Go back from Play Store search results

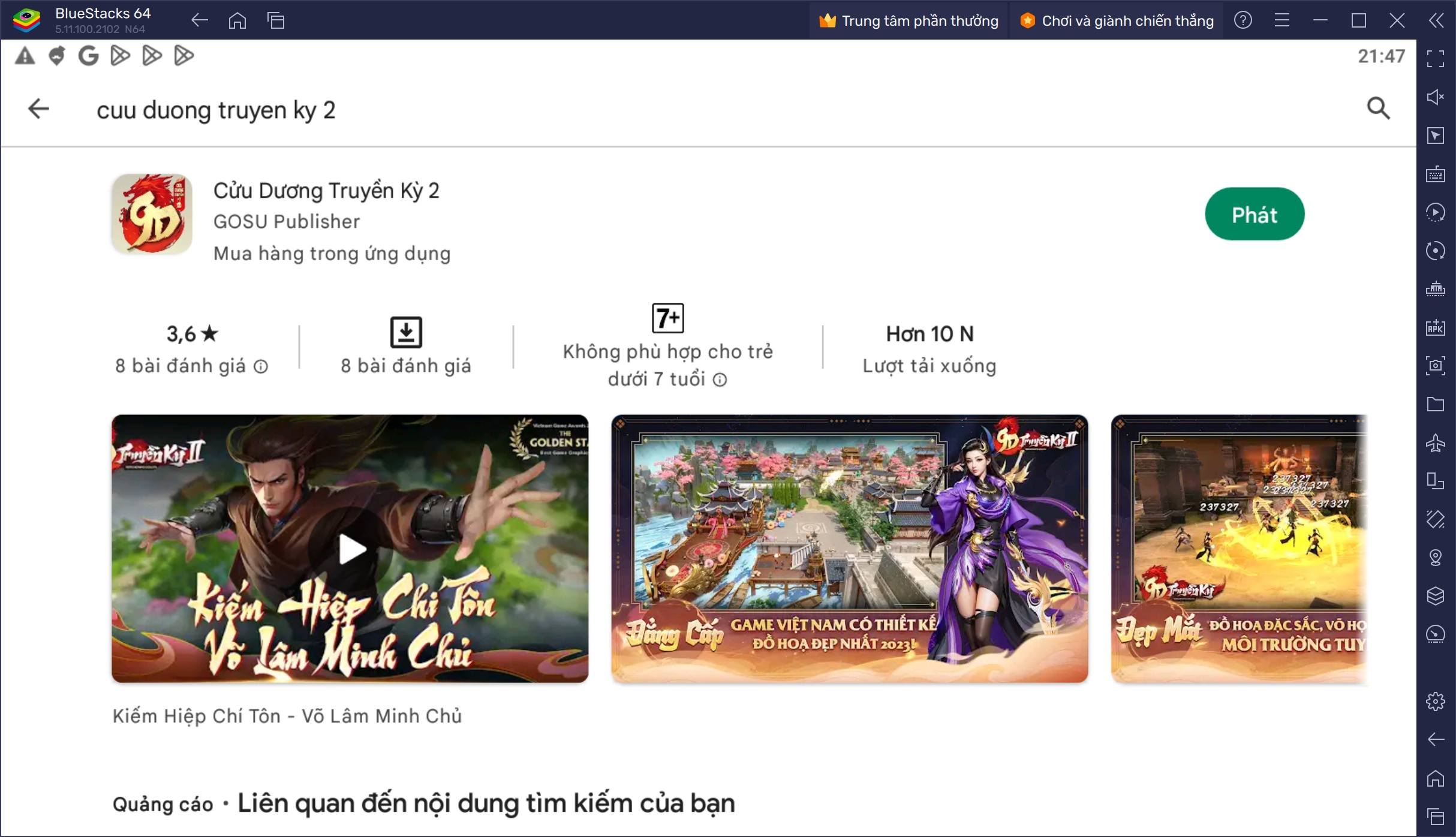click(38, 109)
